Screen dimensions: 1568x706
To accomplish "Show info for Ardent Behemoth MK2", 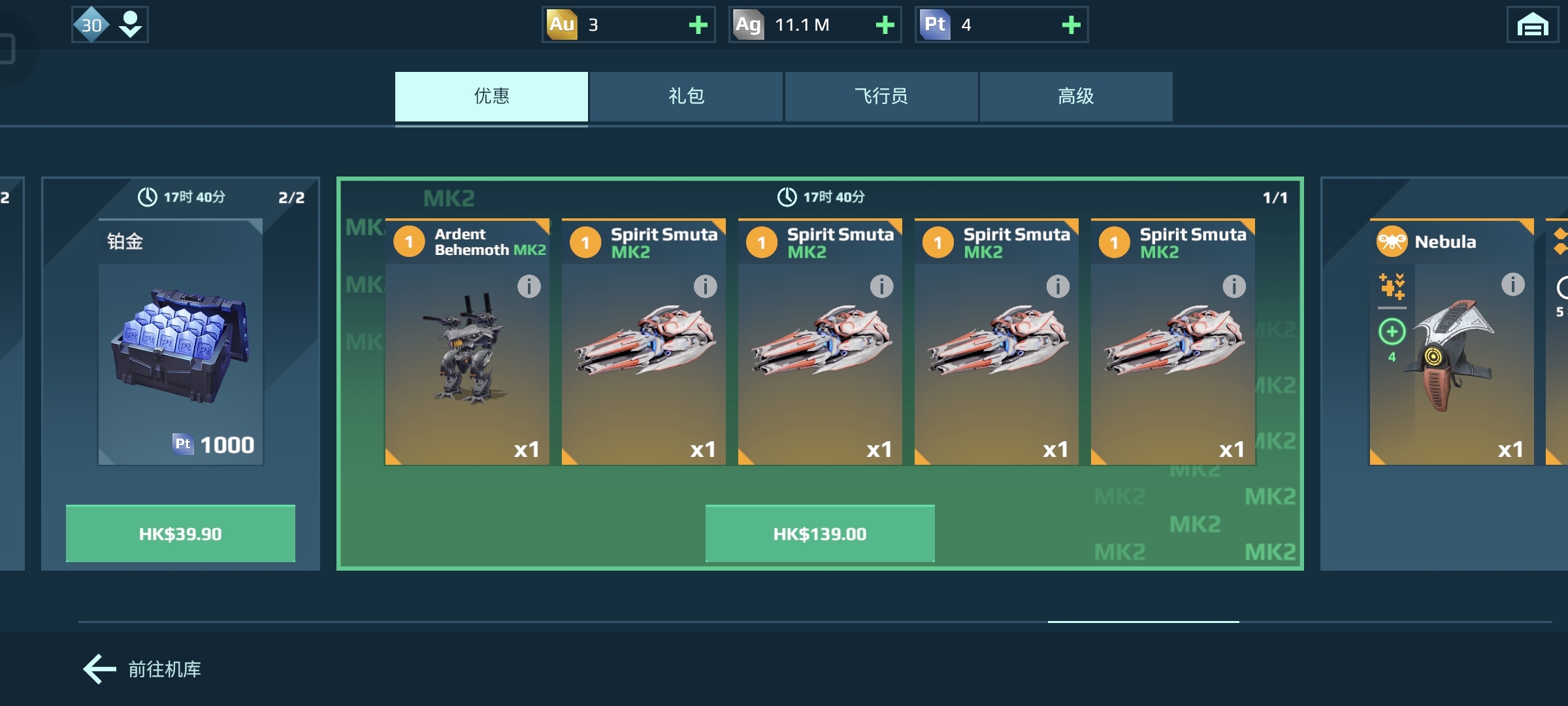I will pyautogui.click(x=529, y=286).
